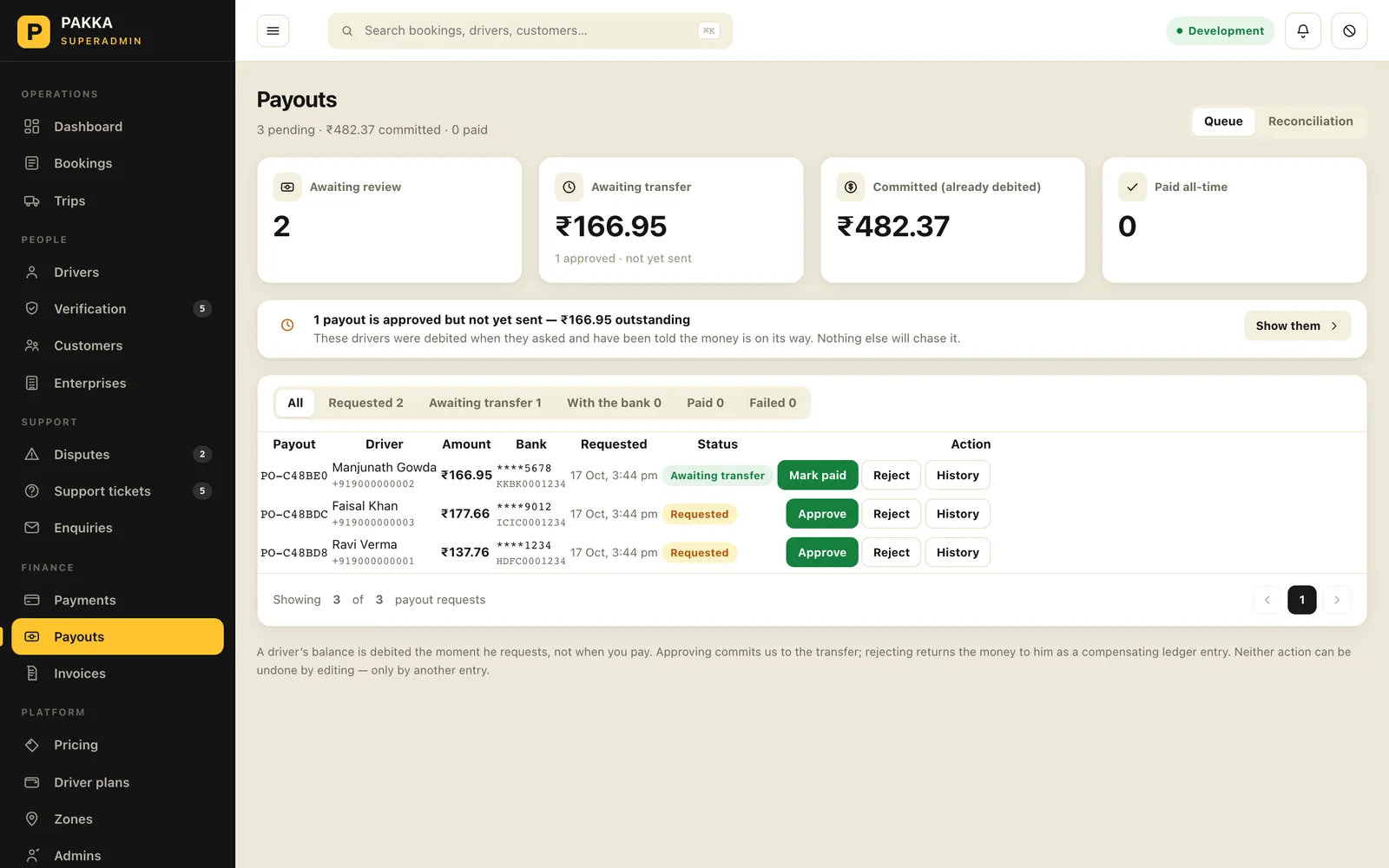Open the Pricing page

click(x=118, y=745)
